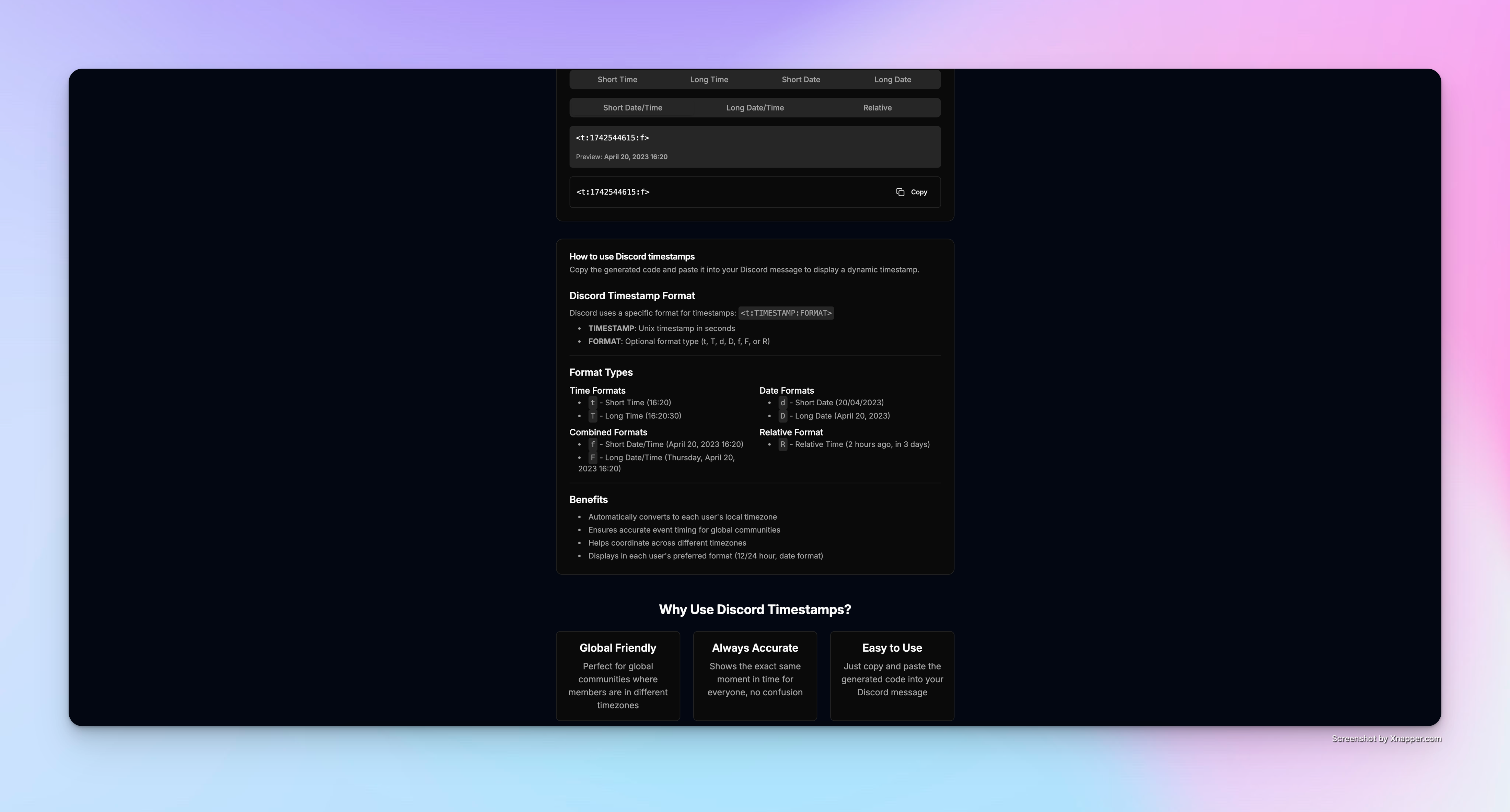Click the d Short Date (20/04/2023) entry
Viewport: 1510px width, 812px height.
[x=830, y=403]
